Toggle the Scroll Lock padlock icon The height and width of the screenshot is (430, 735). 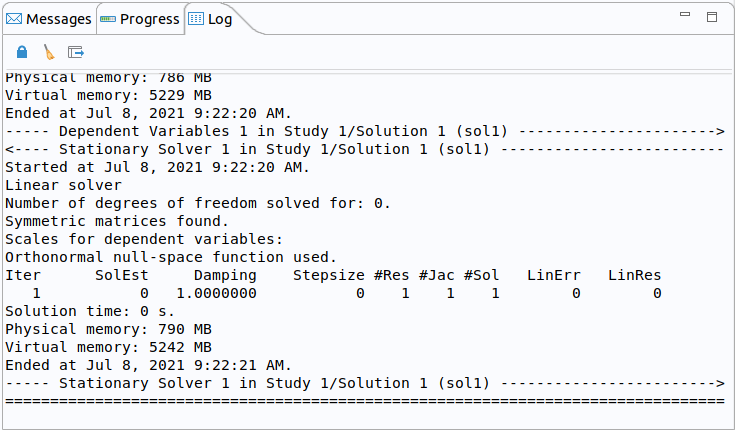[x=22, y=52]
